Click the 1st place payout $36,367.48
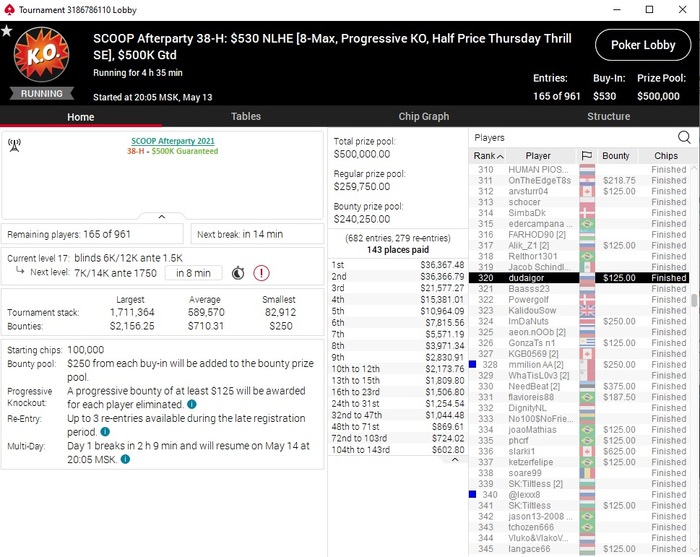700x557 pixels. pos(442,265)
